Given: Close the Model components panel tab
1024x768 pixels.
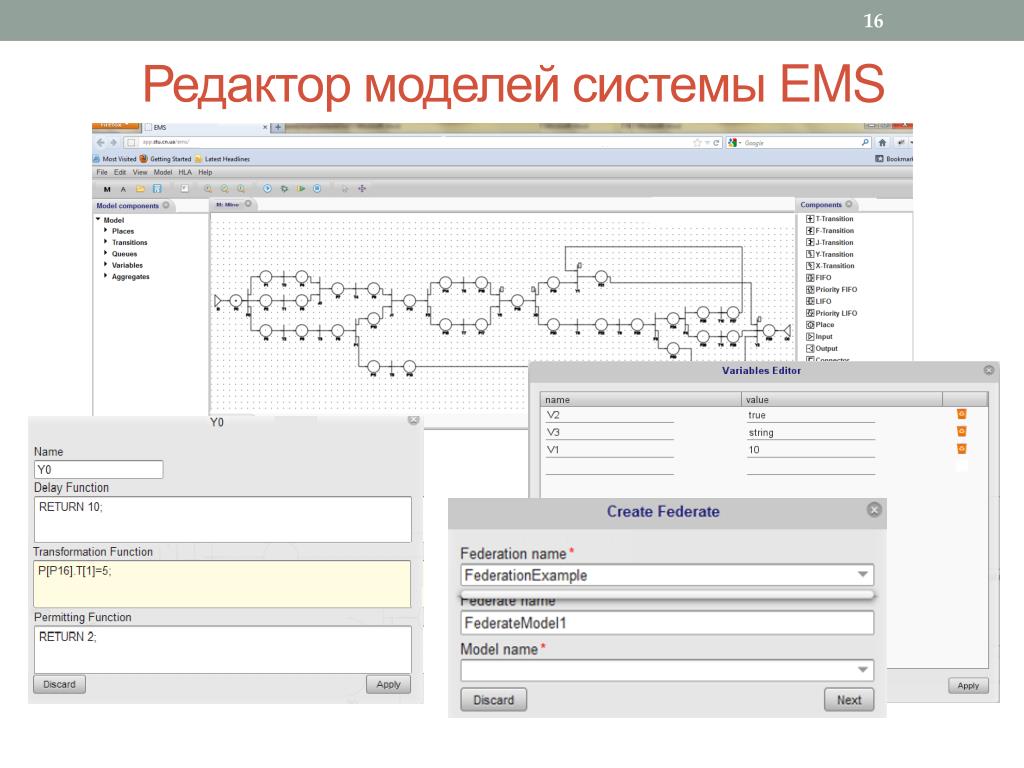Looking at the screenshot, I should [x=166, y=205].
